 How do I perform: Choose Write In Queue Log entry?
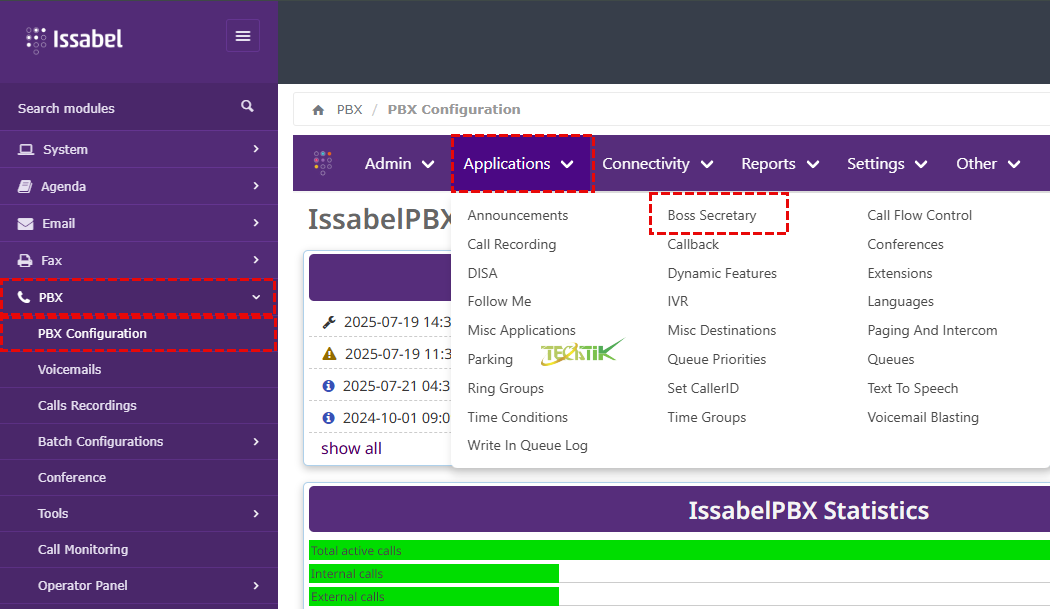click(528, 446)
